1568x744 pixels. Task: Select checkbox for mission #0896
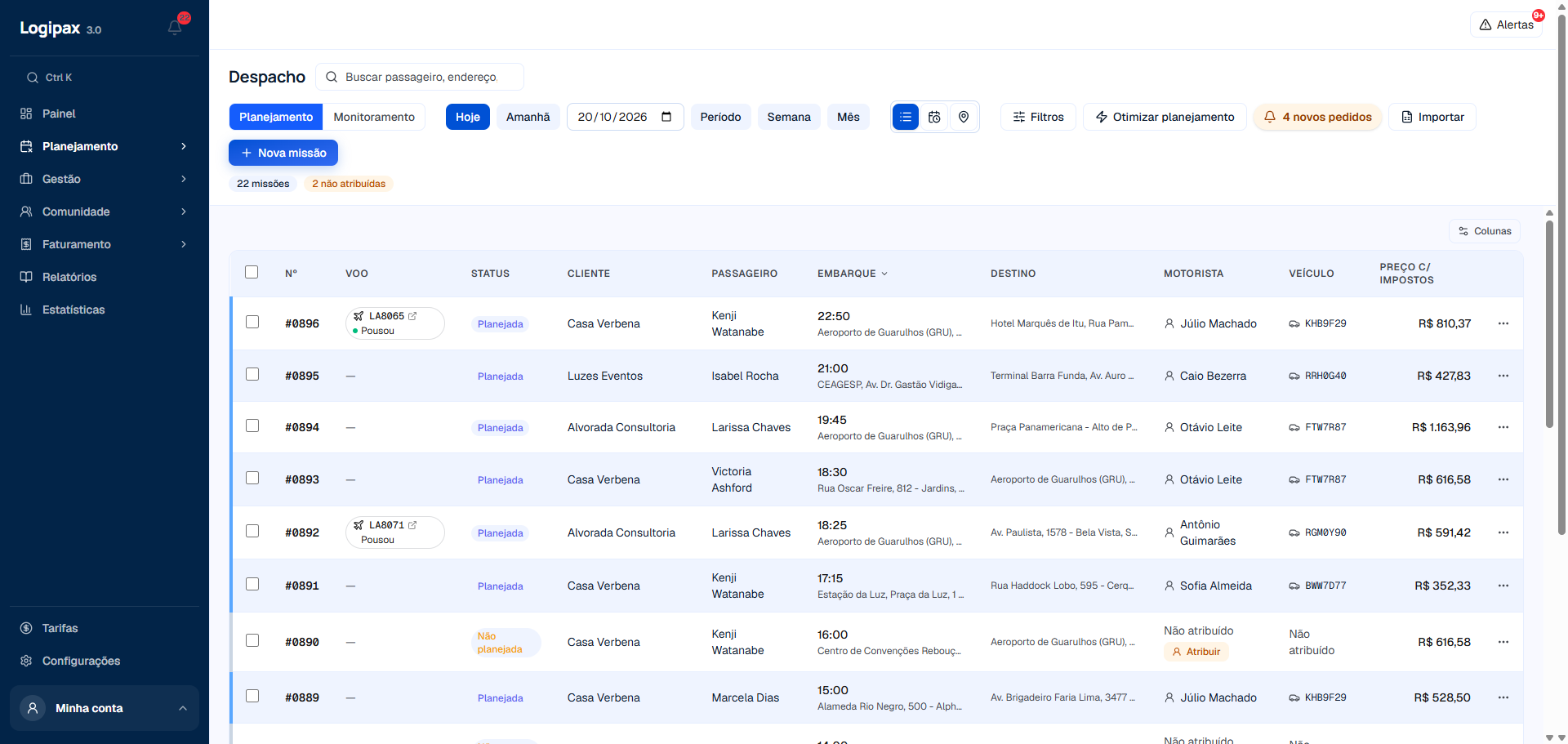point(252,322)
